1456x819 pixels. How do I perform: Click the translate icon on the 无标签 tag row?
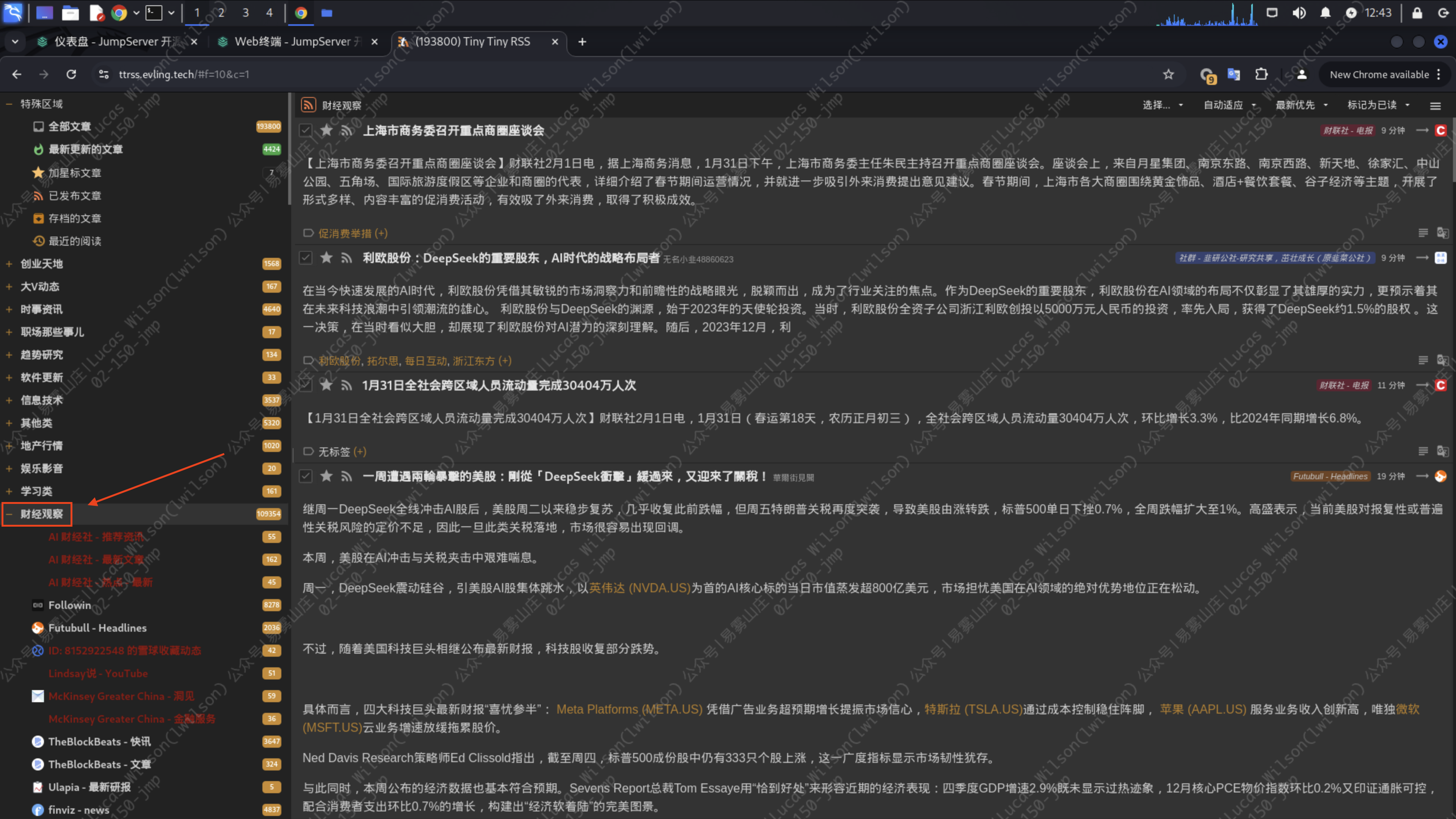click(1442, 451)
